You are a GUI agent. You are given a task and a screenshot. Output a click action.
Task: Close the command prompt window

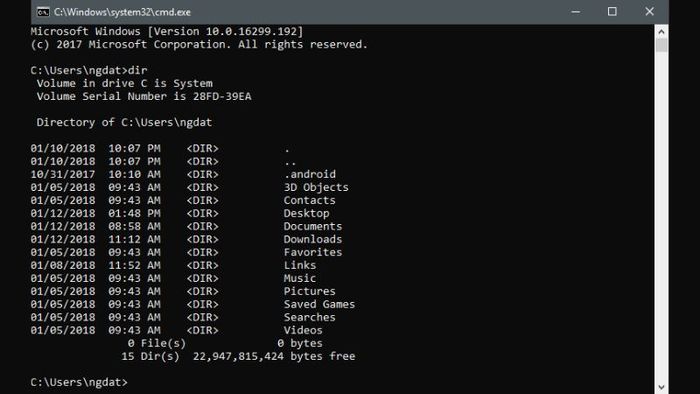(649, 12)
